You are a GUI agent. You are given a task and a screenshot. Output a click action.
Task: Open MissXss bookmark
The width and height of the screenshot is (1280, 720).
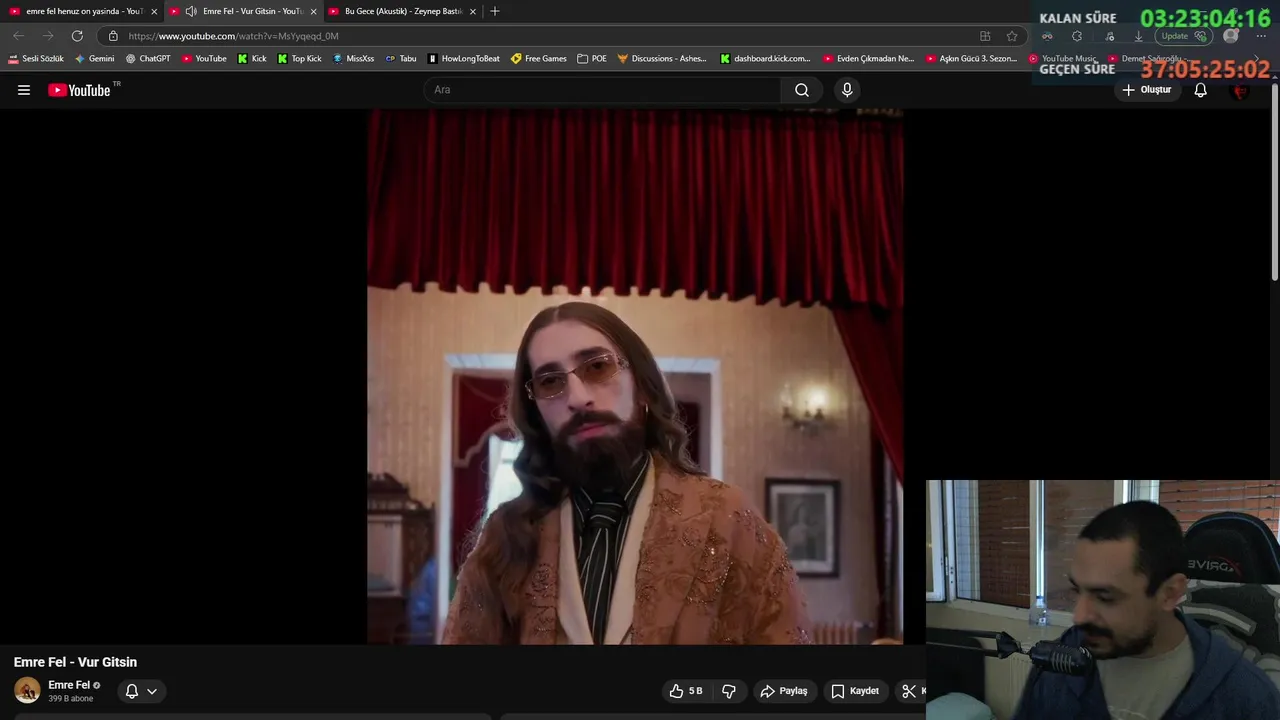tap(353, 59)
